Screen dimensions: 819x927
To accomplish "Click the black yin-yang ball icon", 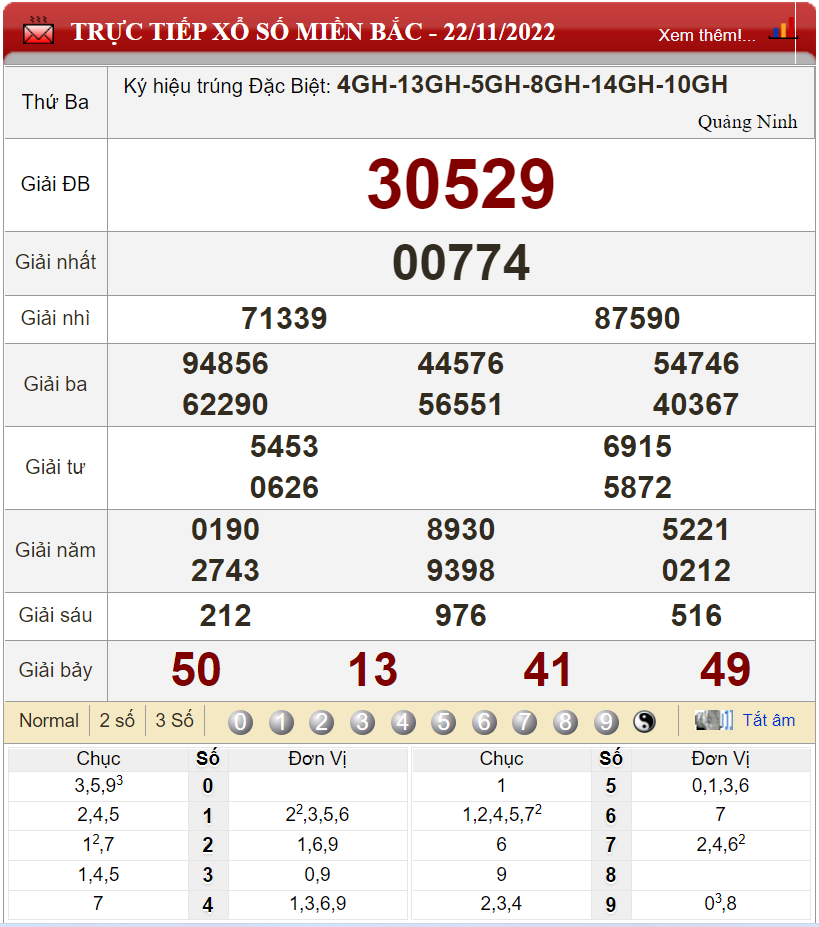I will tap(645, 722).
